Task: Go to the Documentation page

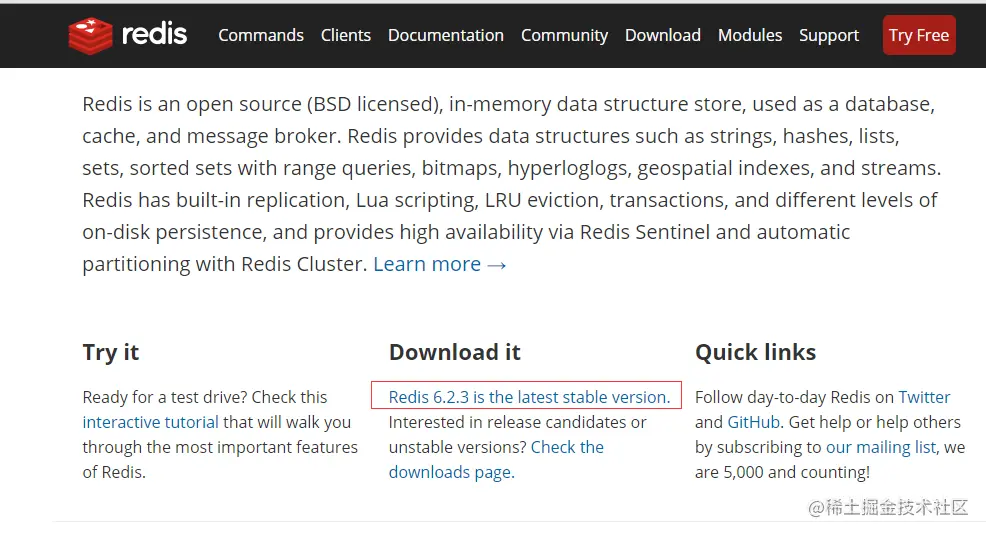Action: coord(446,35)
